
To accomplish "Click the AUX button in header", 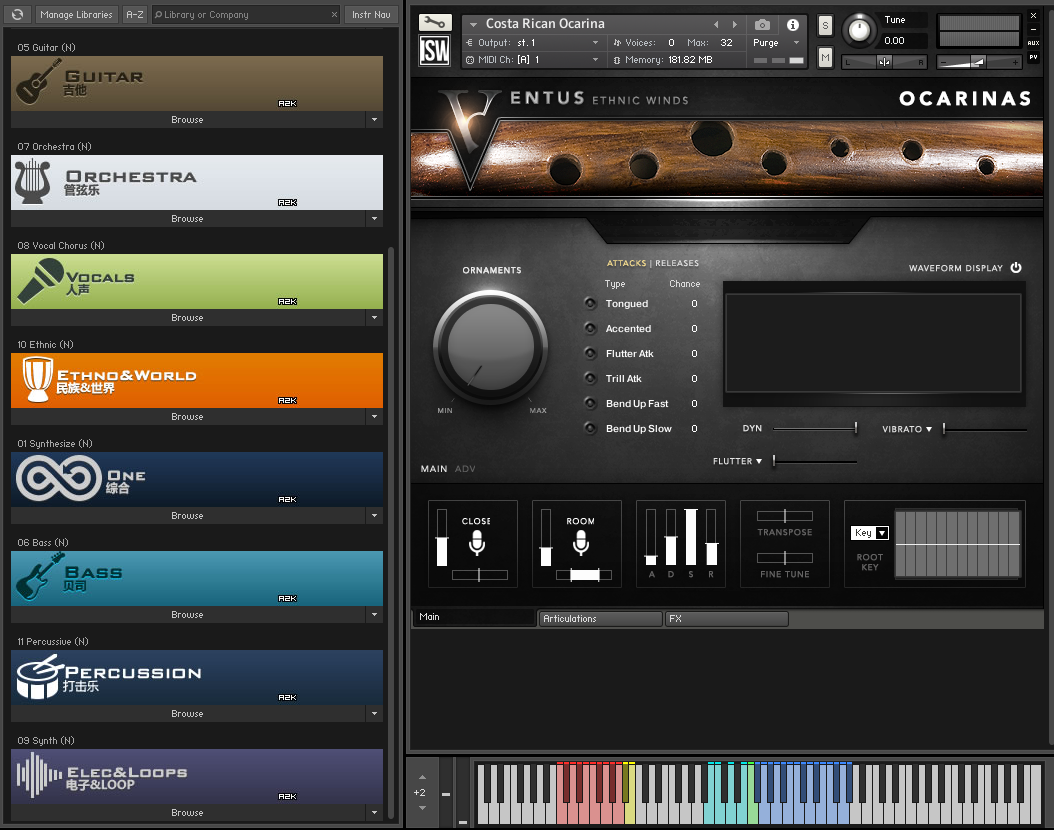I will 1033,43.
